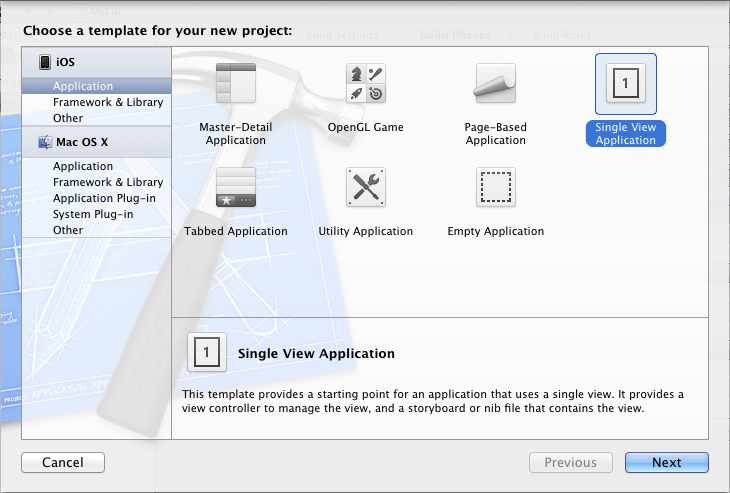730x493 pixels.
Task: Click the 'Single View Application' description heading
Action: [x=316, y=353]
